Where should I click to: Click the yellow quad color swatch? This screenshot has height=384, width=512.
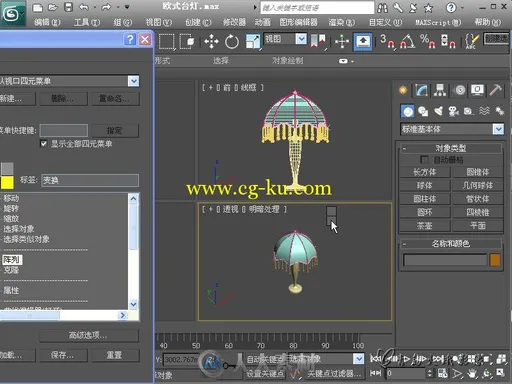click(7, 183)
